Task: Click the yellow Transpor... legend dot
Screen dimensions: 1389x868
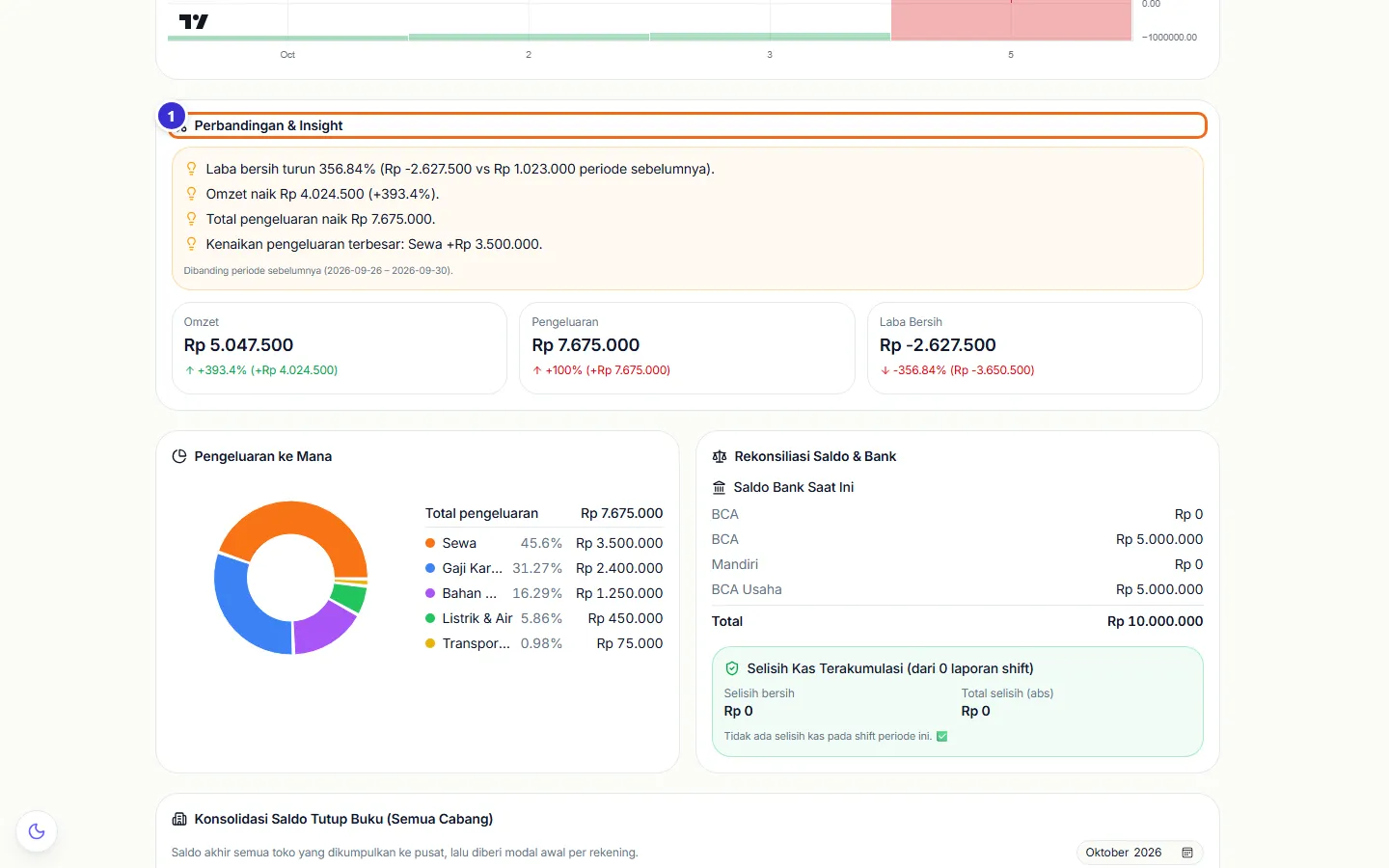Action: [x=430, y=643]
